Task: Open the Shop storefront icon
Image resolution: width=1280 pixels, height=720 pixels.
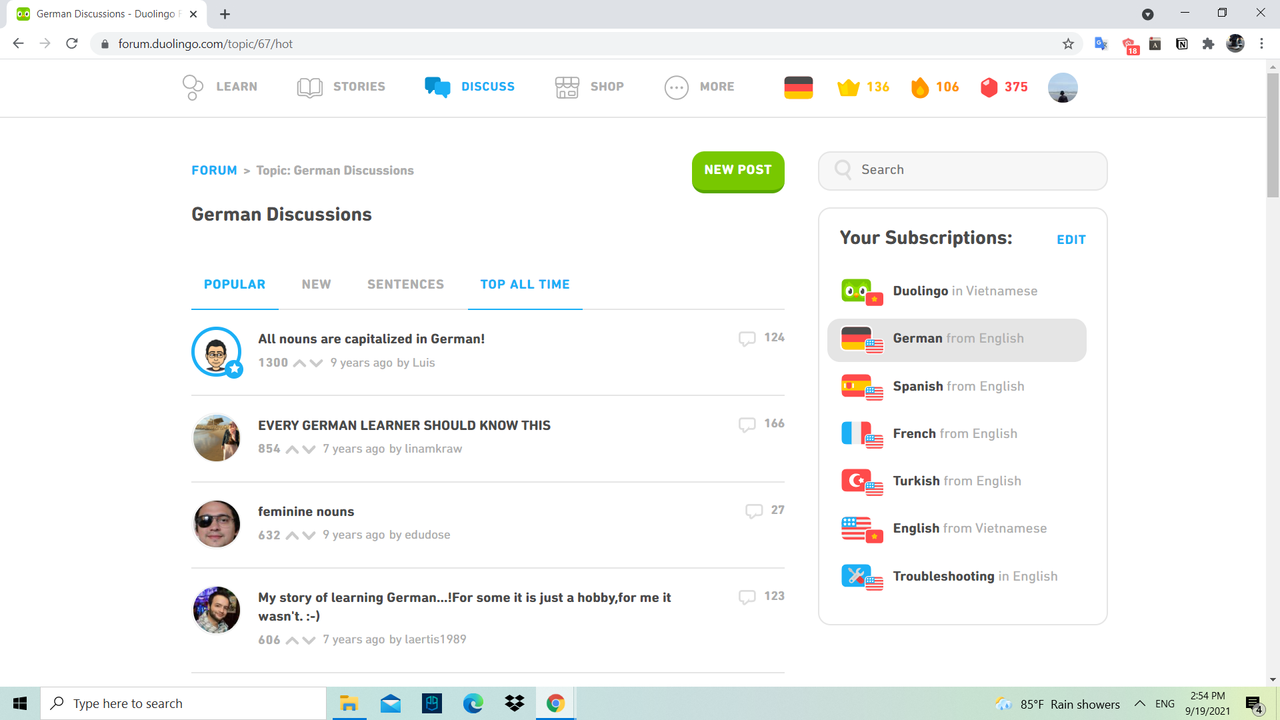Action: click(567, 87)
